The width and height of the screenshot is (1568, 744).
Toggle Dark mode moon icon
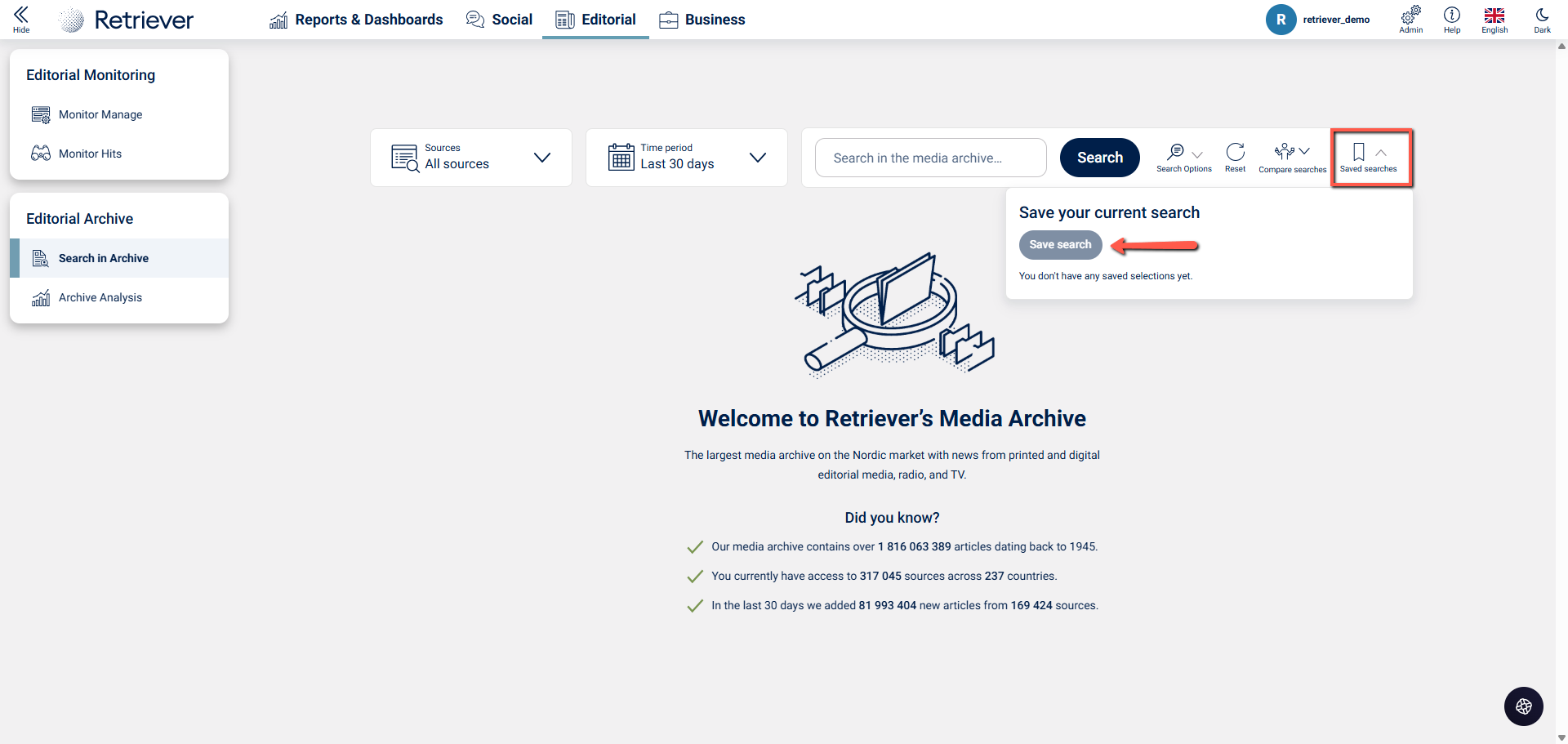coord(1542,15)
